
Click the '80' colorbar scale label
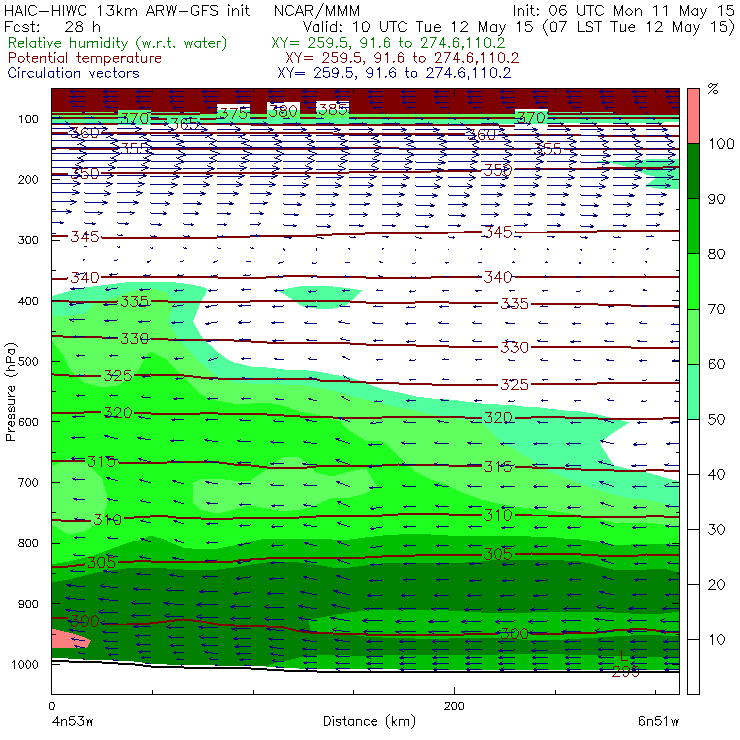[716, 254]
